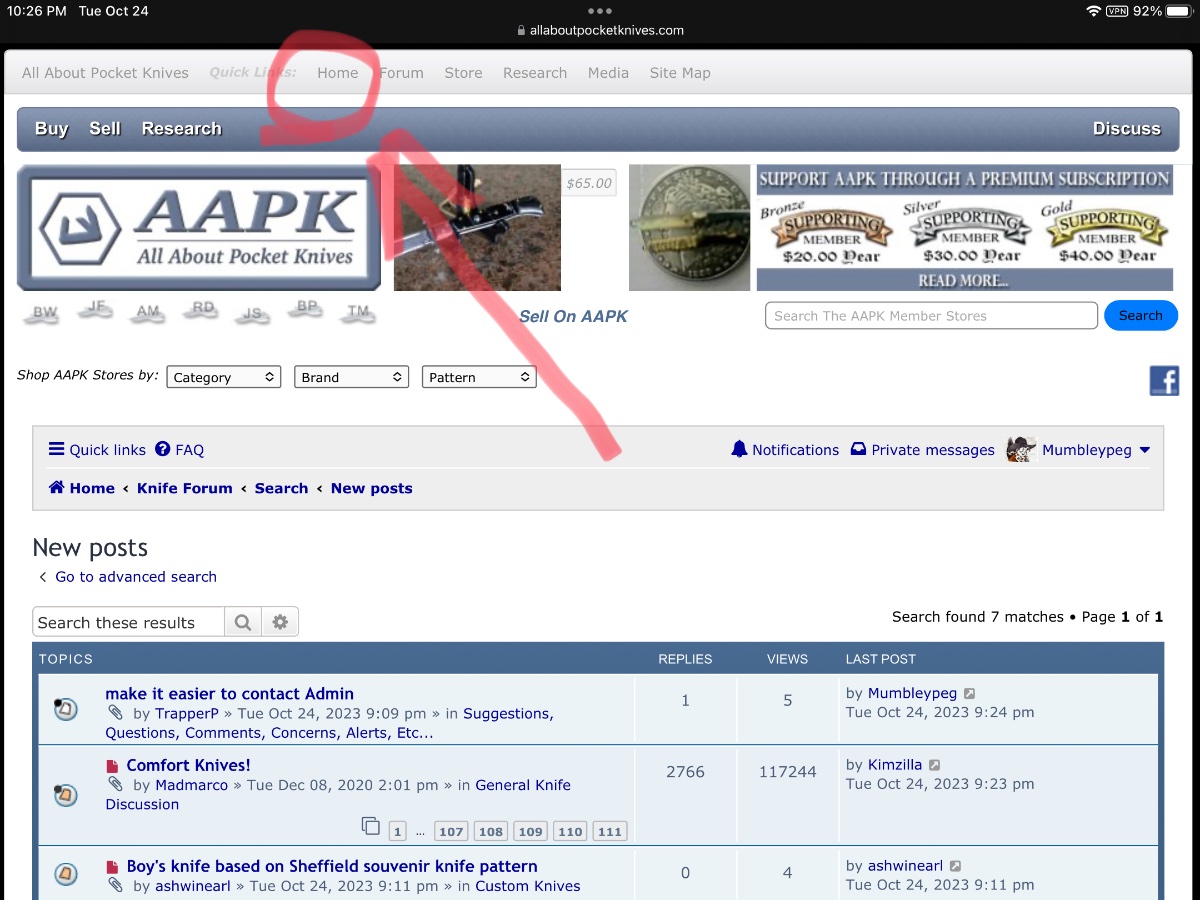Open the Pattern dropdown
This screenshot has height=900, width=1200.
pyautogui.click(x=479, y=377)
